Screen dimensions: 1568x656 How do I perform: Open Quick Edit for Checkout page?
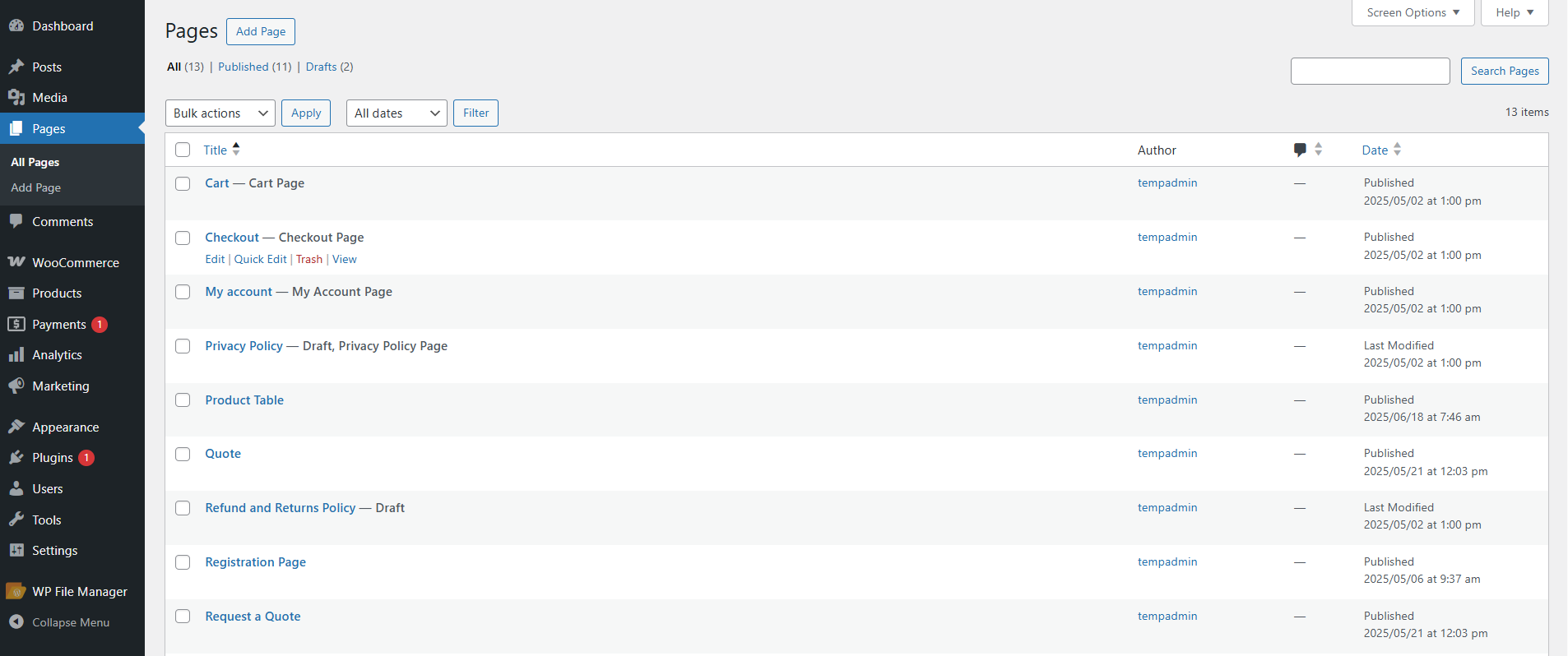click(261, 259)
